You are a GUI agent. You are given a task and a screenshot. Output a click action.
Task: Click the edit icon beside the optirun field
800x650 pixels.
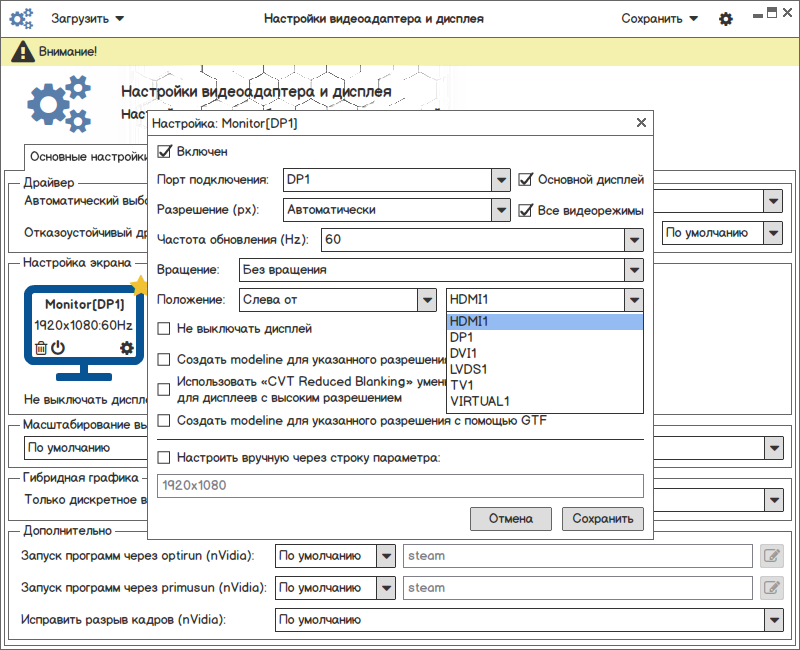770,556
